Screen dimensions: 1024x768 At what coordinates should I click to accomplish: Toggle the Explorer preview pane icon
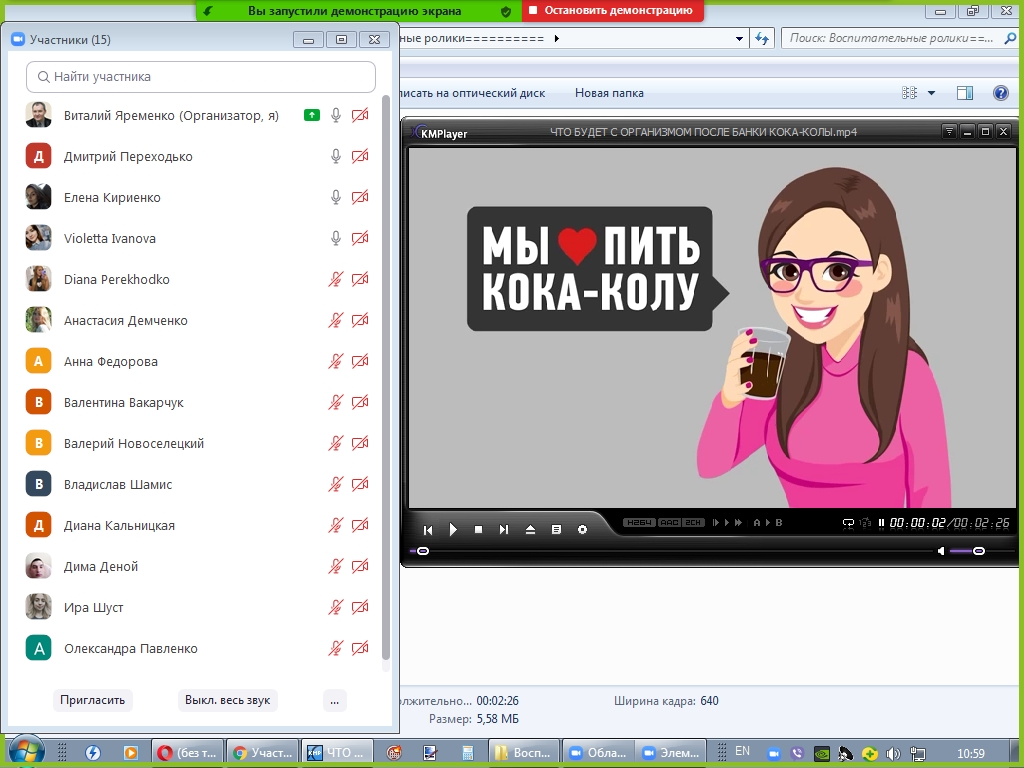pos(965,93)
